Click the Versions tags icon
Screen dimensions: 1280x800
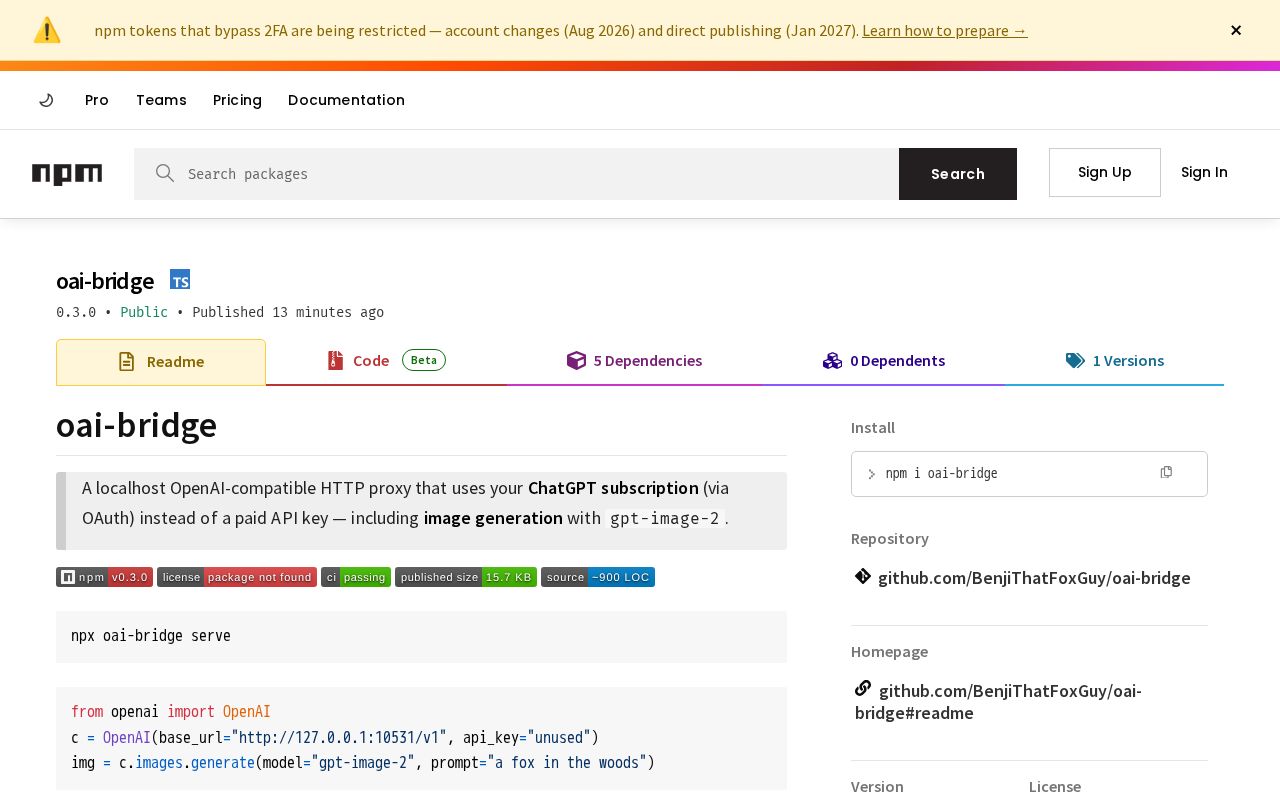click(1075, 361)
